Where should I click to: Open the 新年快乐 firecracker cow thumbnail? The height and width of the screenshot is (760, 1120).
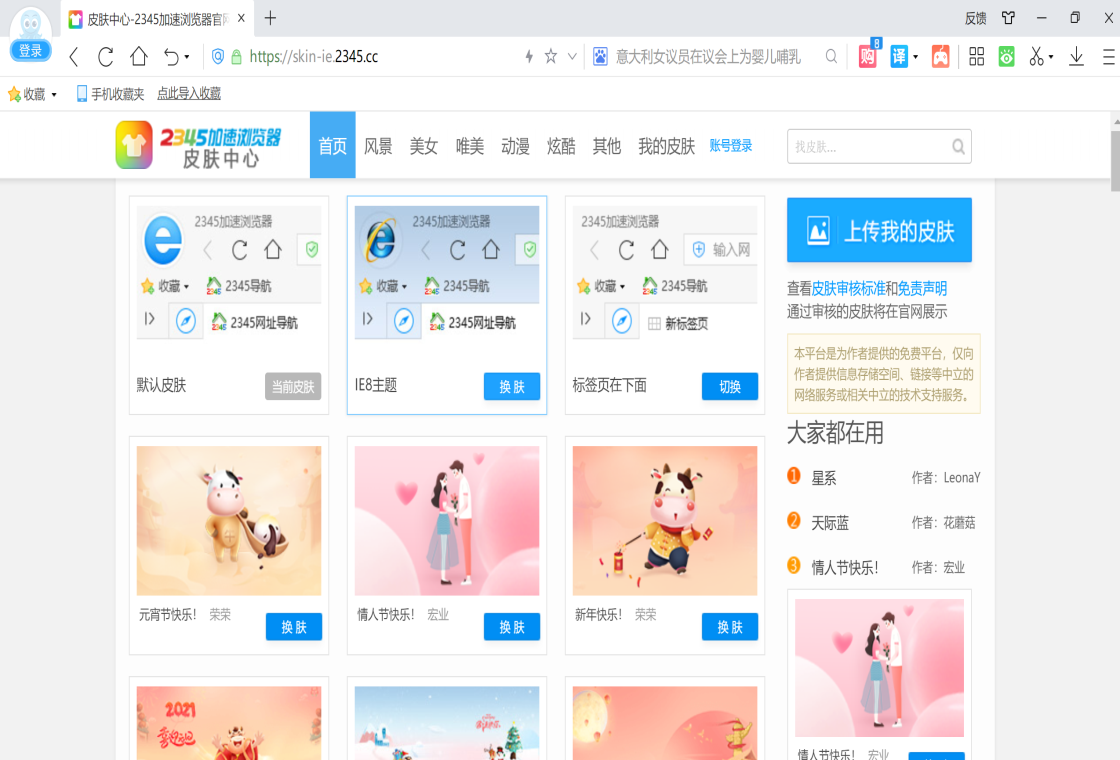point(665,521)
